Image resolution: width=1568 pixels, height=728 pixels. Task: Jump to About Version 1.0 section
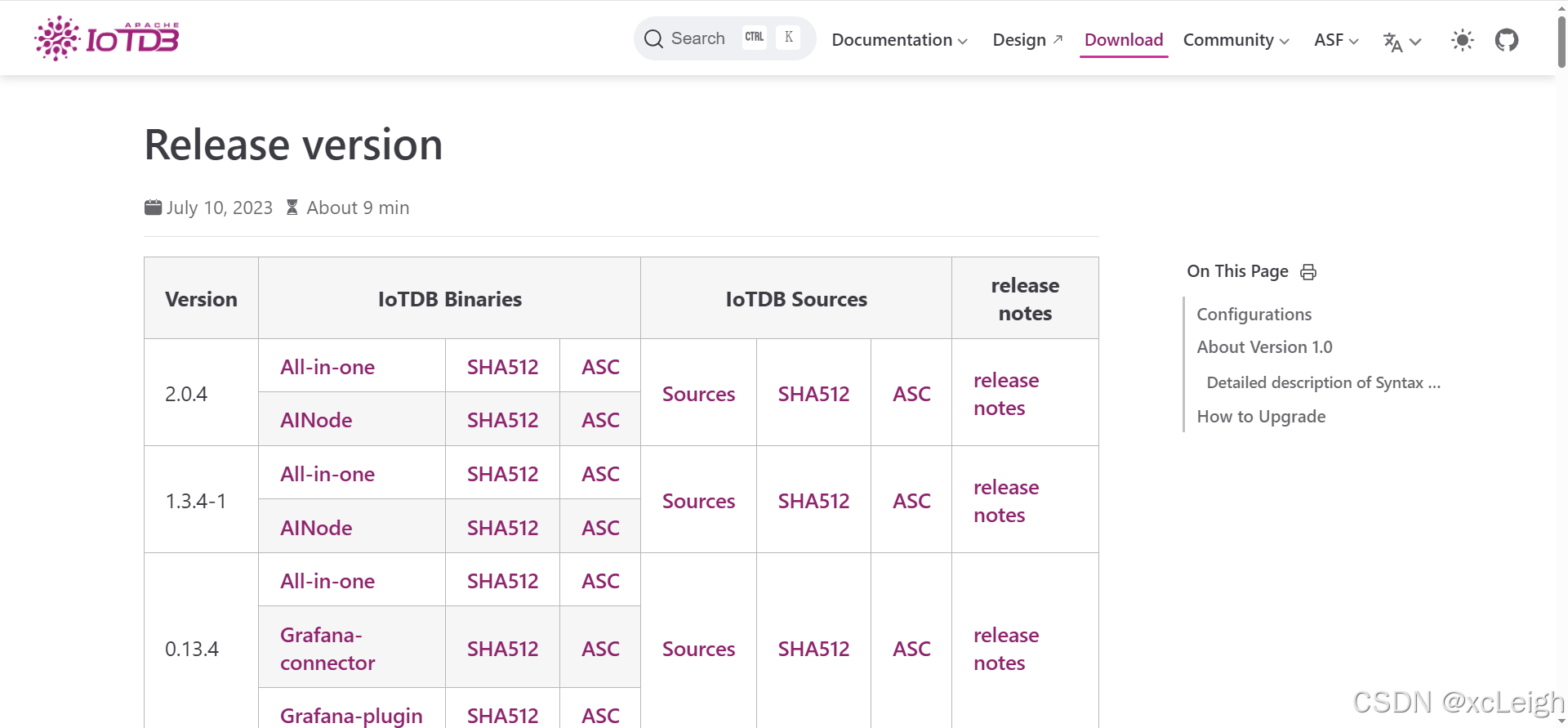1264,347
